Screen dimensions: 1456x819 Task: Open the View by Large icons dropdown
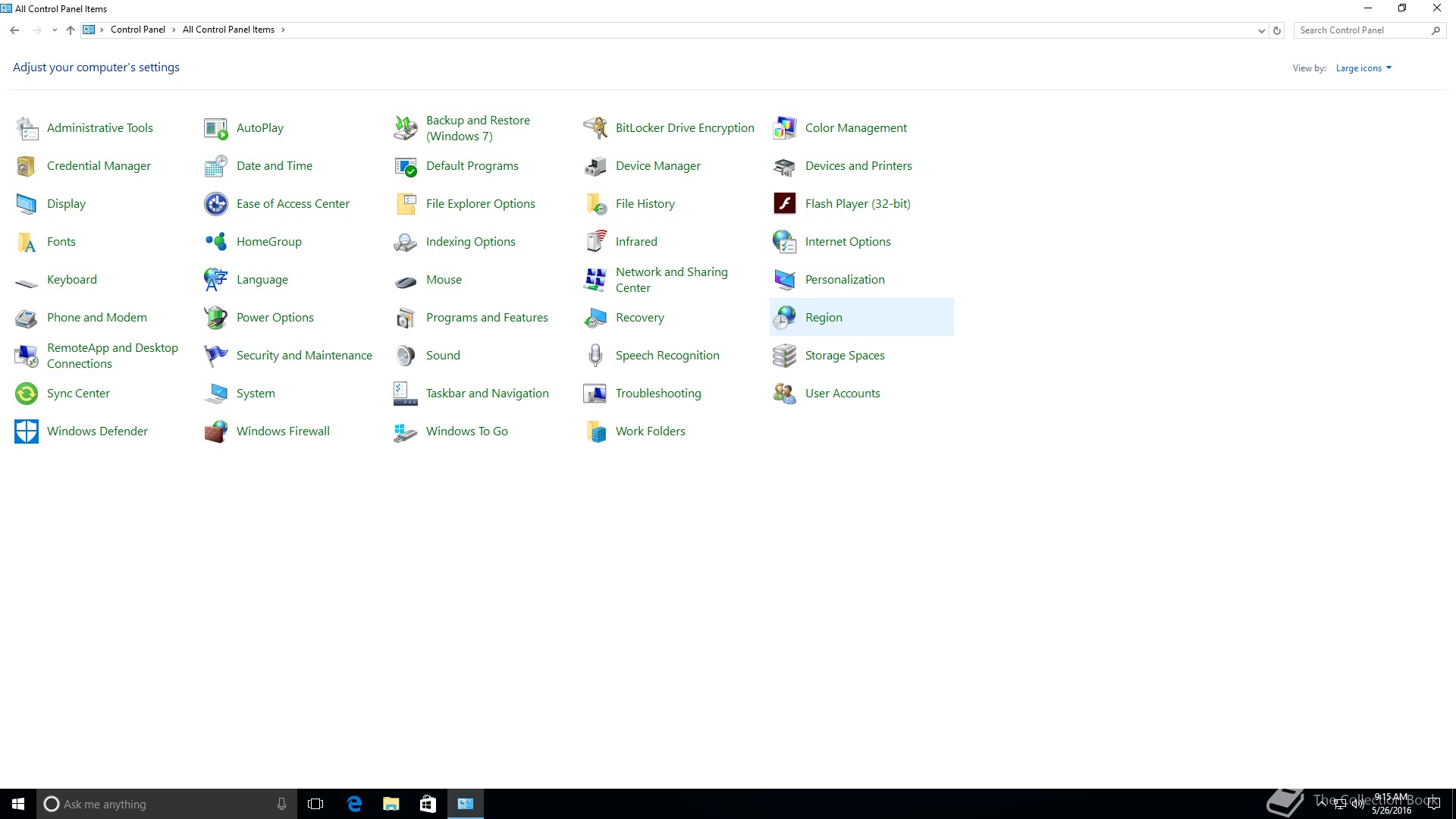pyautogui.click(x=1363, y=68)
